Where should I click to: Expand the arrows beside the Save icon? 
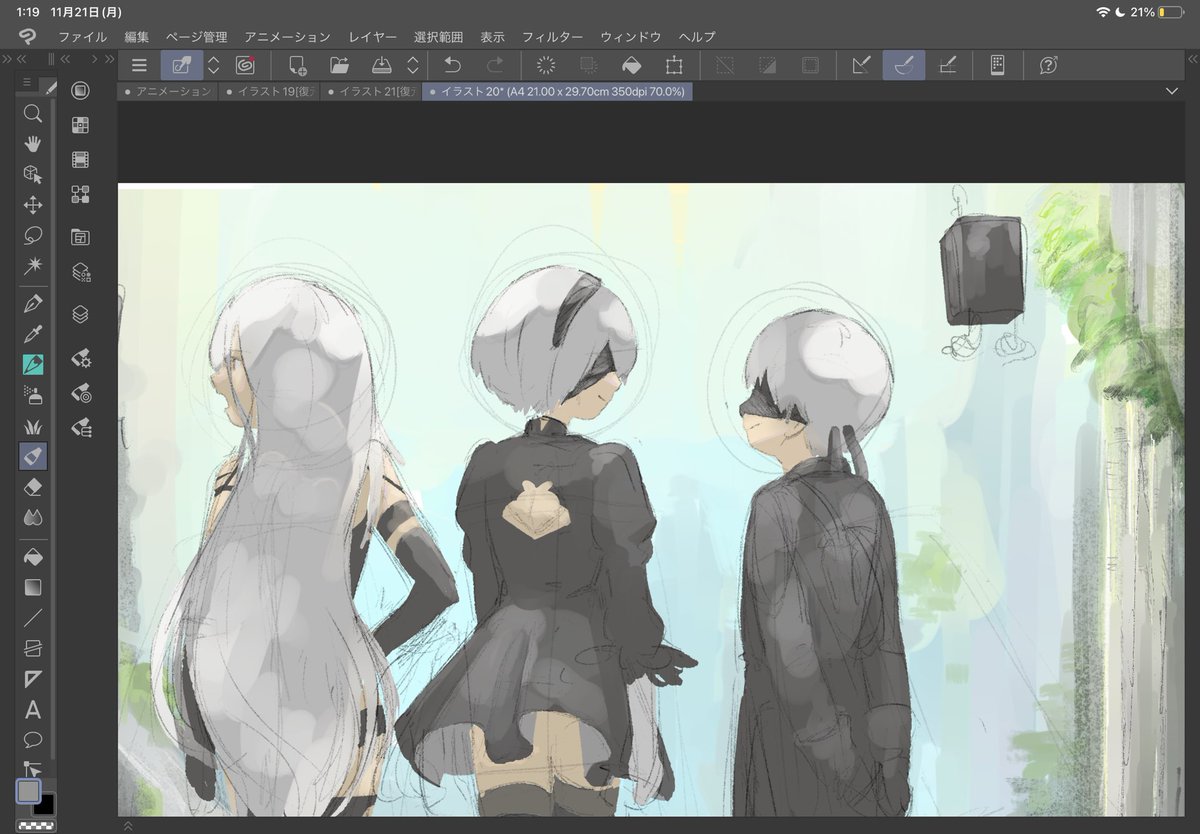click(413, 65)
